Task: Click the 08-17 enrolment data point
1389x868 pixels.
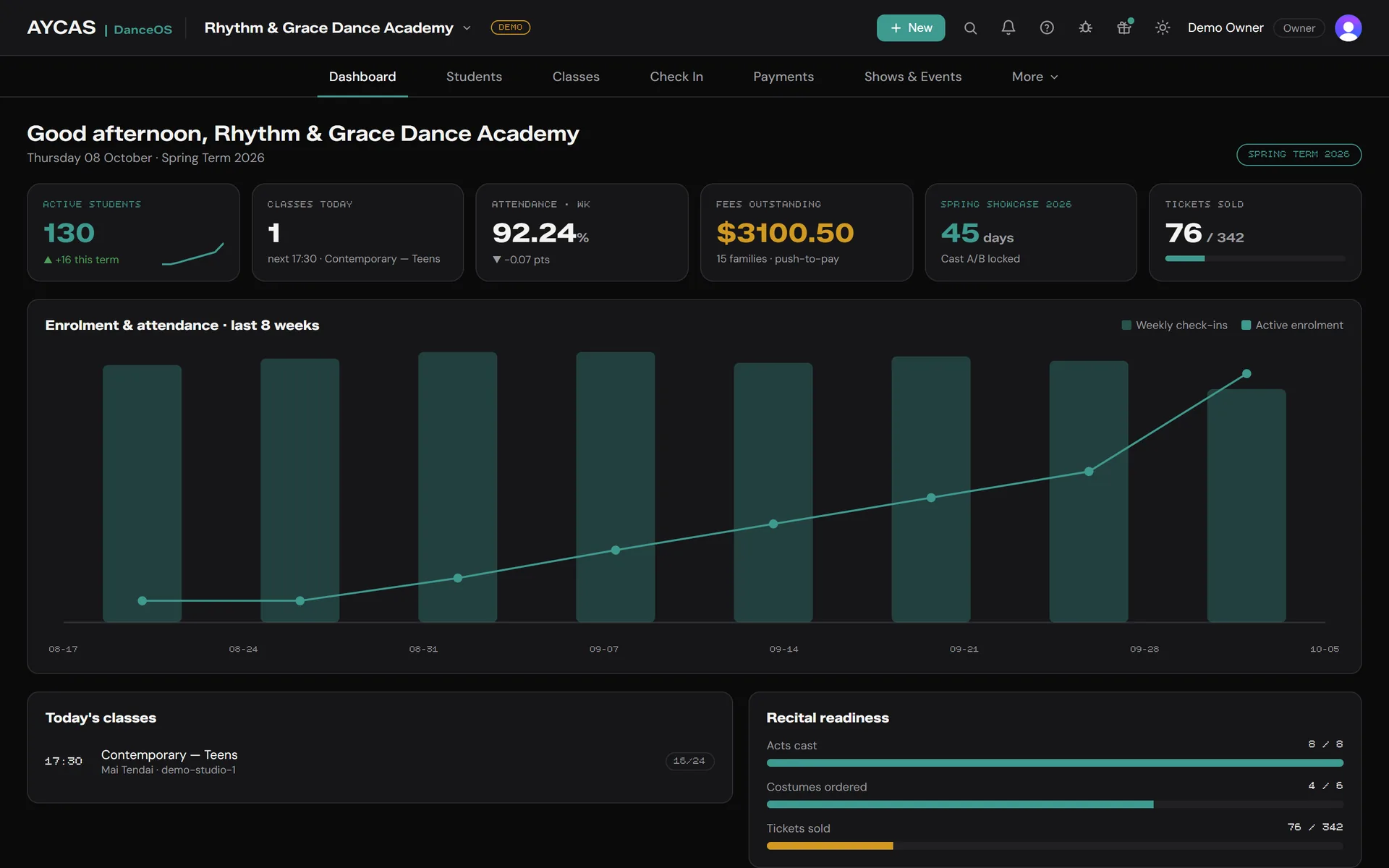Action: (x=143, y=600)
